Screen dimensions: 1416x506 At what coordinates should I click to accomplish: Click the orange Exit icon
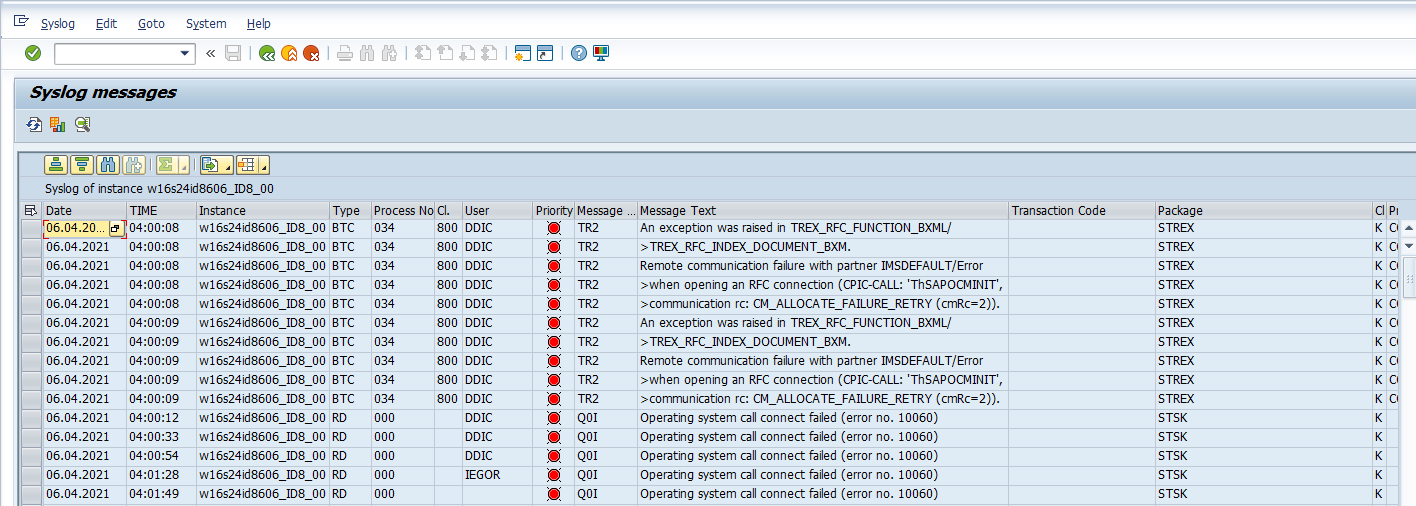(x=289, y=53)
